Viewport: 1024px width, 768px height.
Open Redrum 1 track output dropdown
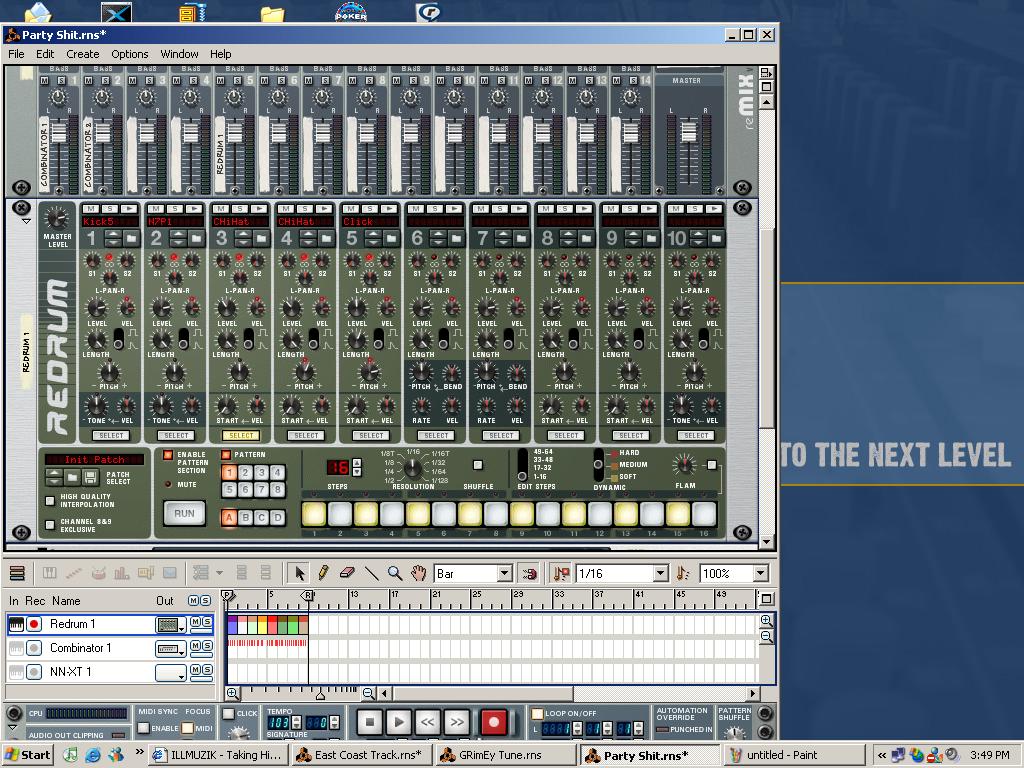(x=171, y=625)
